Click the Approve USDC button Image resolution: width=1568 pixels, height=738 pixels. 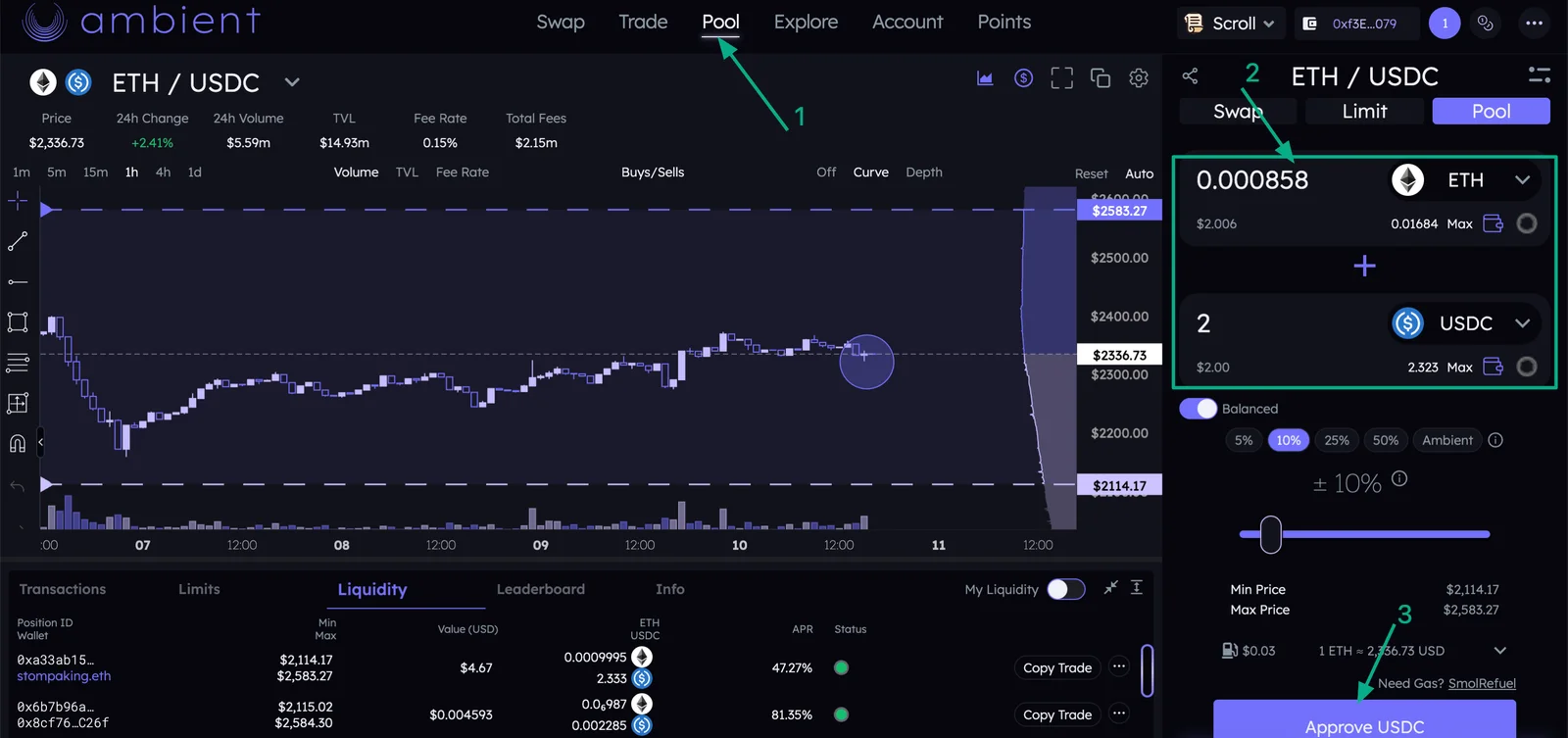1364,722
